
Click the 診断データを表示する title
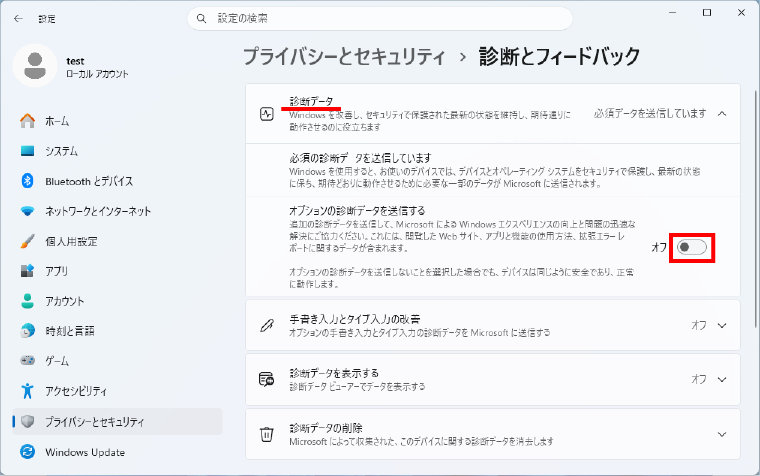[x=334, y=373]
